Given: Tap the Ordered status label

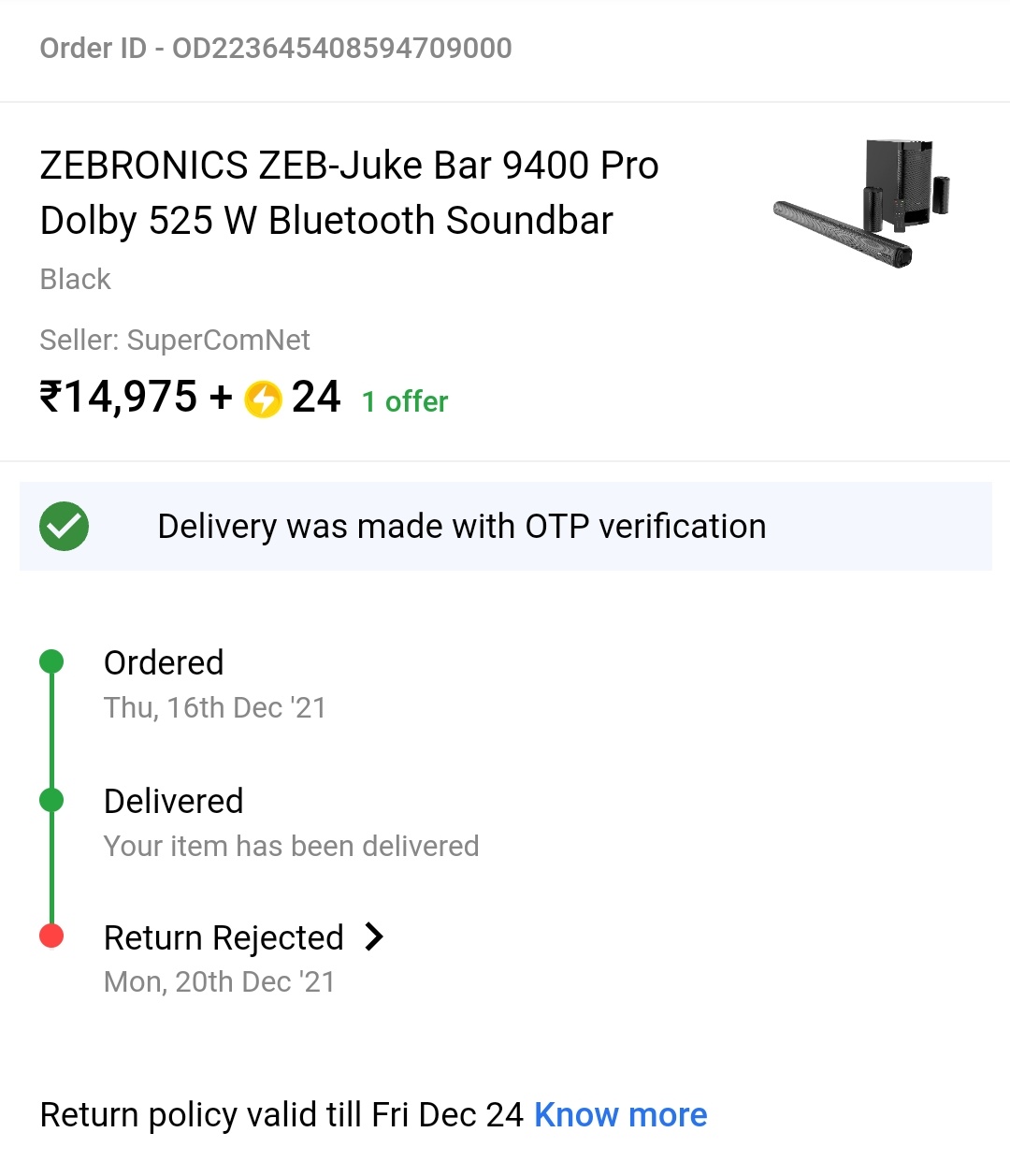Looking at the screenshot, I should (x=164, y=662).
